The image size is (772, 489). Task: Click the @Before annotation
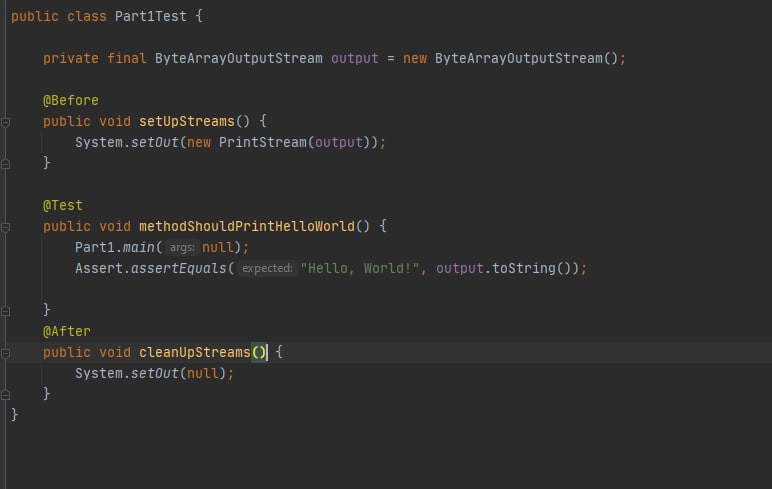(70, 100)
